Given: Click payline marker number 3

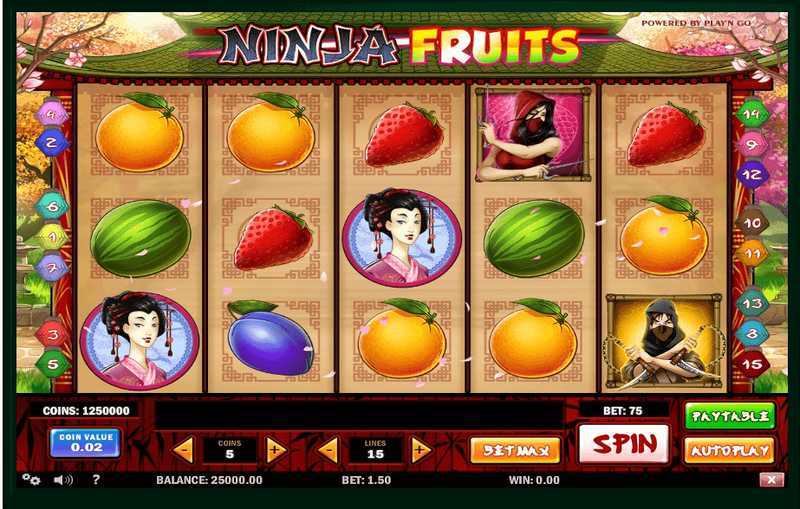Looking at the screenshot, I should pyautogui.click(x=52, y=334).
